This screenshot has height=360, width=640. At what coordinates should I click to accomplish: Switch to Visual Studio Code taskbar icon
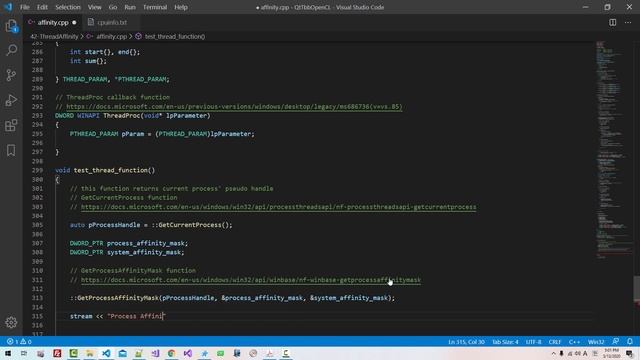tap(106, 353)
